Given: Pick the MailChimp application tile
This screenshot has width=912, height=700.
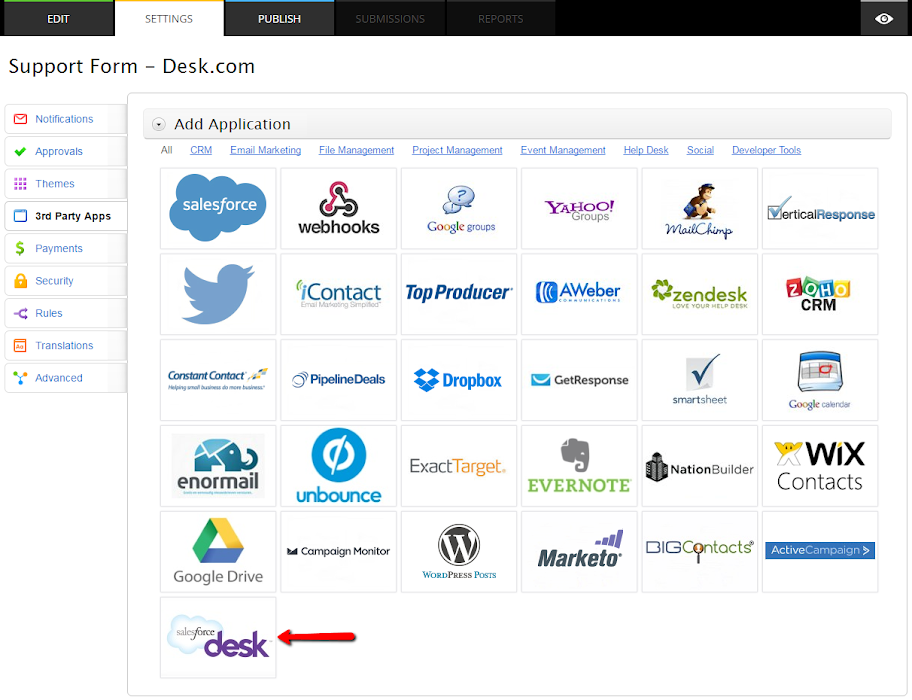Looking at the screenshot, I should pyautogui.click(x=700, y=208).
